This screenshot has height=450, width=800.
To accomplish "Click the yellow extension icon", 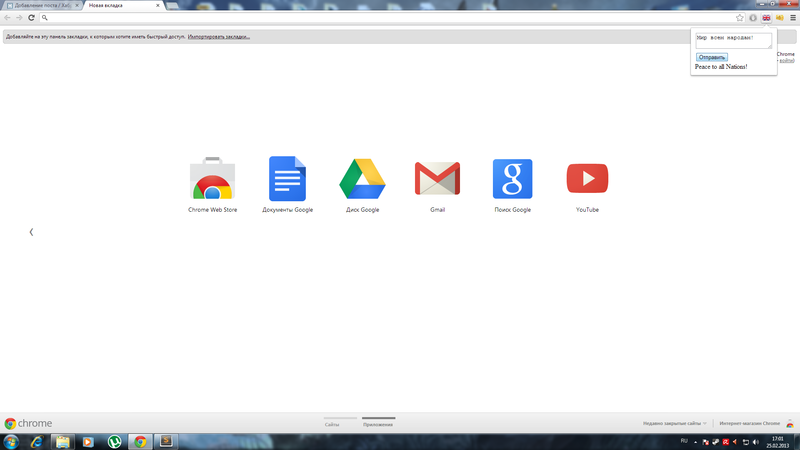I will pyautogui.click(x=780, y=18).
